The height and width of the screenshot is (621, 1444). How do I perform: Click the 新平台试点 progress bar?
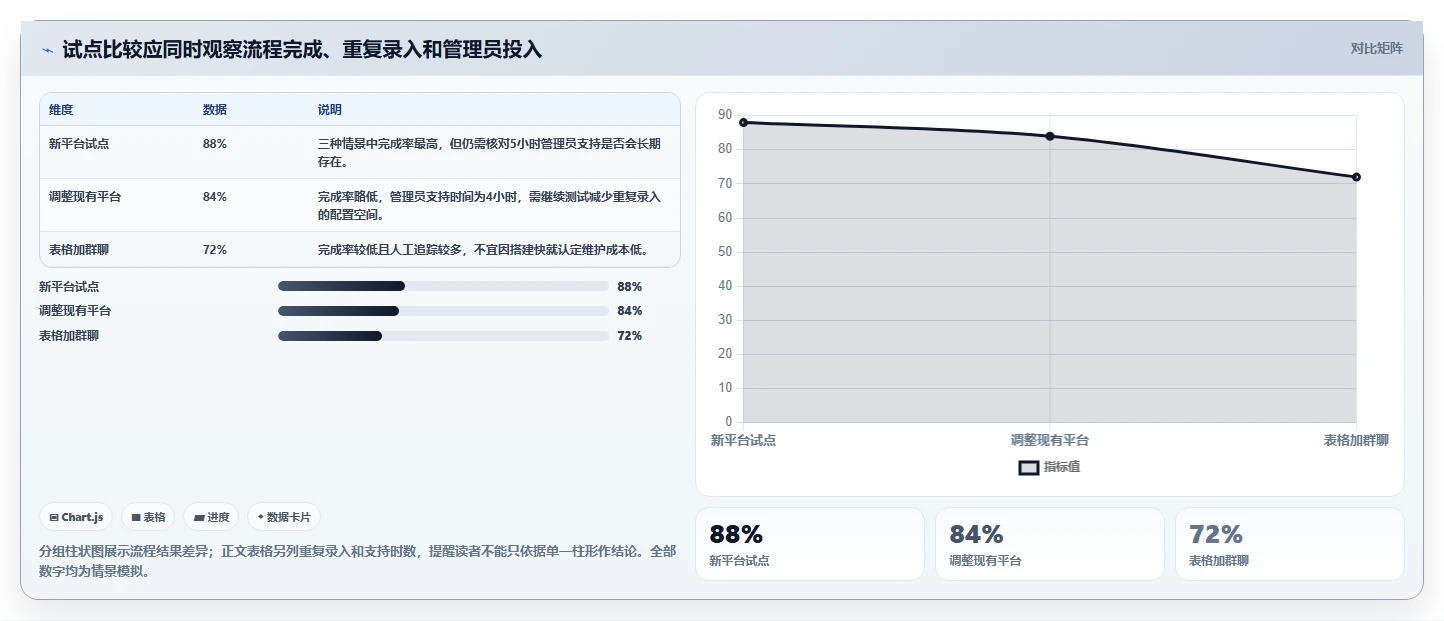click(x=443, y=286)
